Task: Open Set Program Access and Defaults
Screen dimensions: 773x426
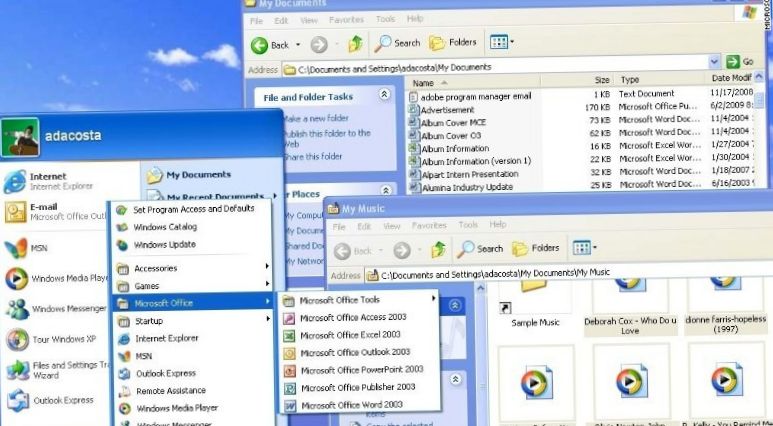Action: [x=193, y=209]
